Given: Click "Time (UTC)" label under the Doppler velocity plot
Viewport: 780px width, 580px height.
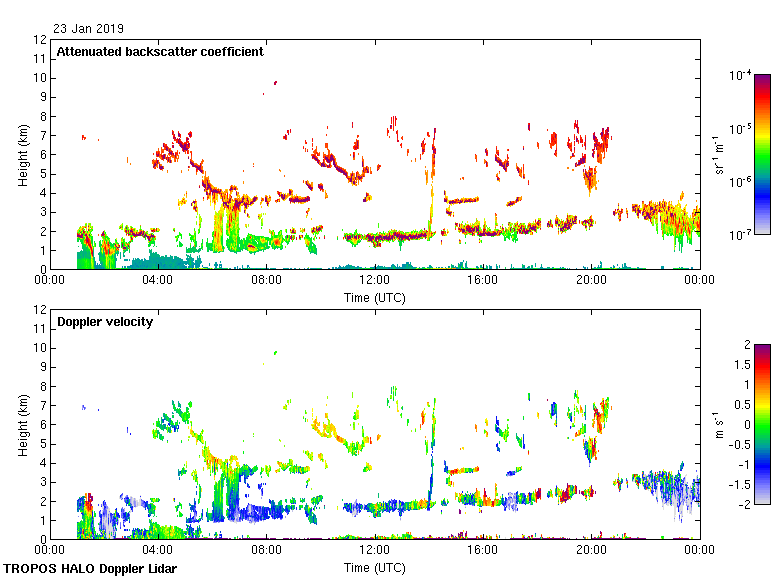Looking at the screenshot, I should (375, 568).
